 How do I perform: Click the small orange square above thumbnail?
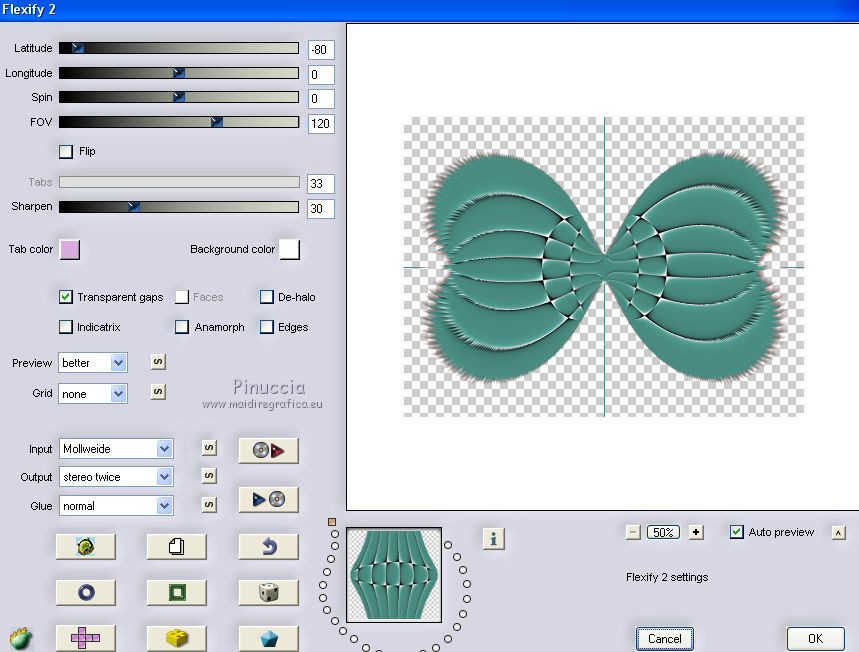coord(331,522)
